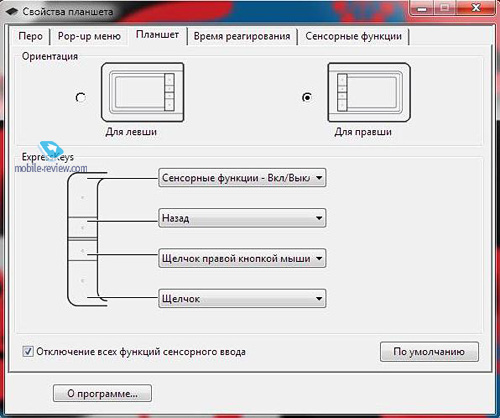This screenshot has height=418, width=500.
Task: Click the bottom ExpressKey in diagram
Action: pyautogui.click(x=82, y=281)
